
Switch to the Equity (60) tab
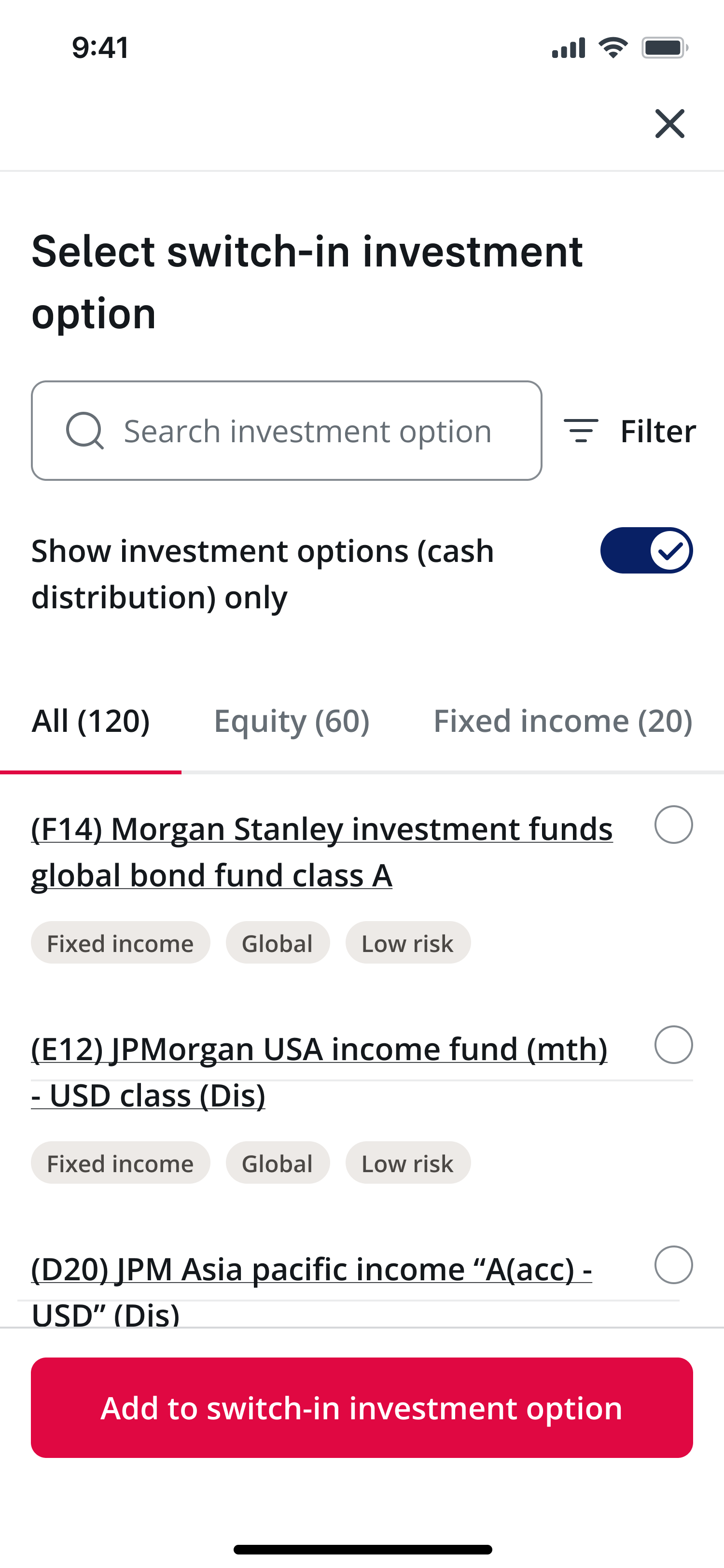(x=292, y=721)
